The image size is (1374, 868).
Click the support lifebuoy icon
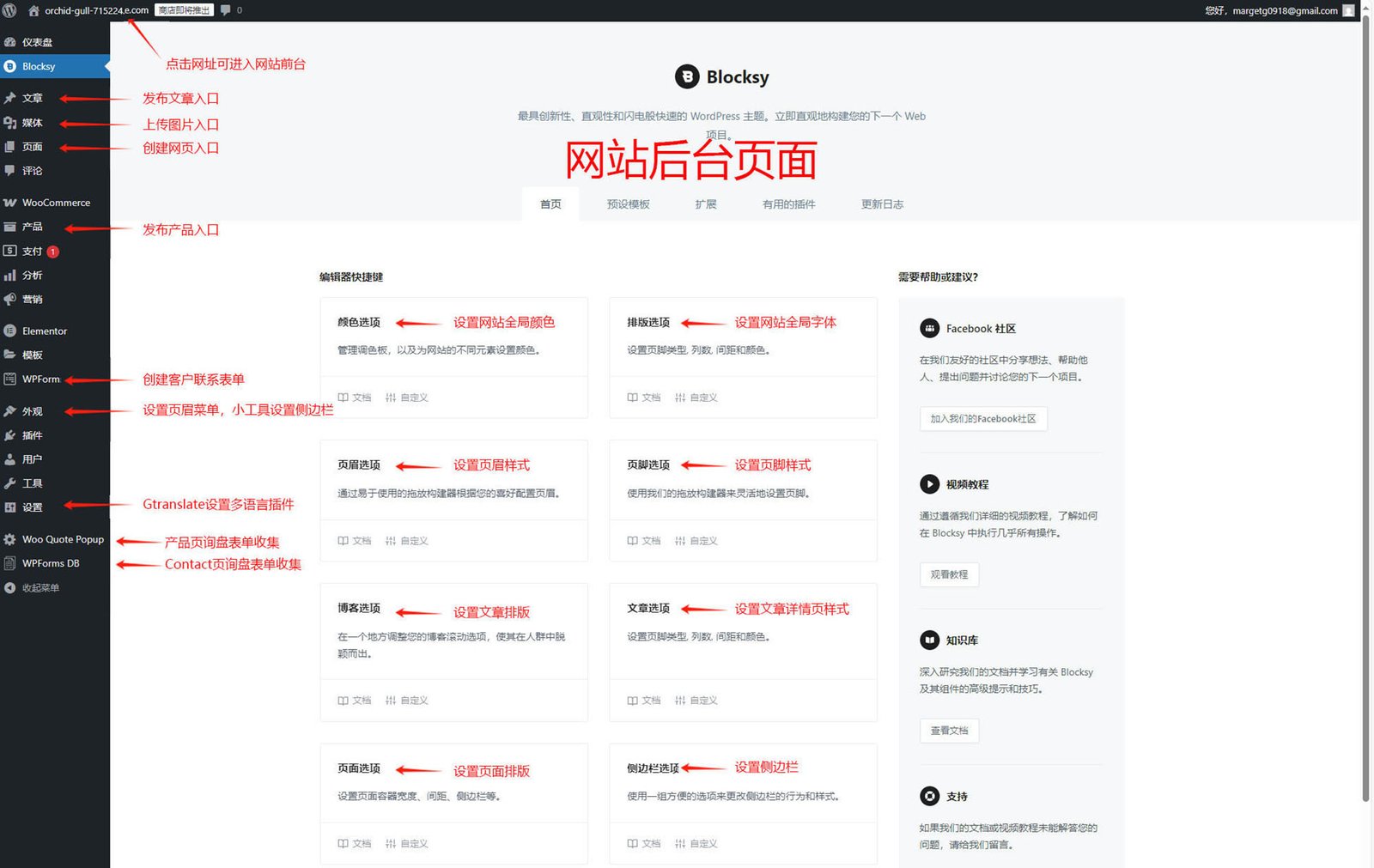pyautogui.click(x=929, y=796)
